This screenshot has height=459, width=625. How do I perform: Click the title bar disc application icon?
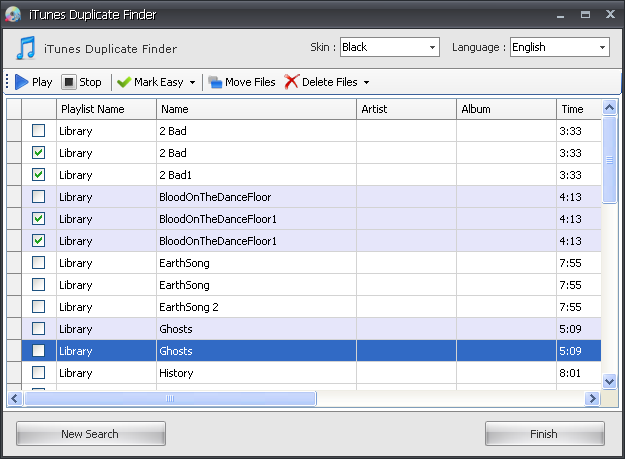[13, 15]
